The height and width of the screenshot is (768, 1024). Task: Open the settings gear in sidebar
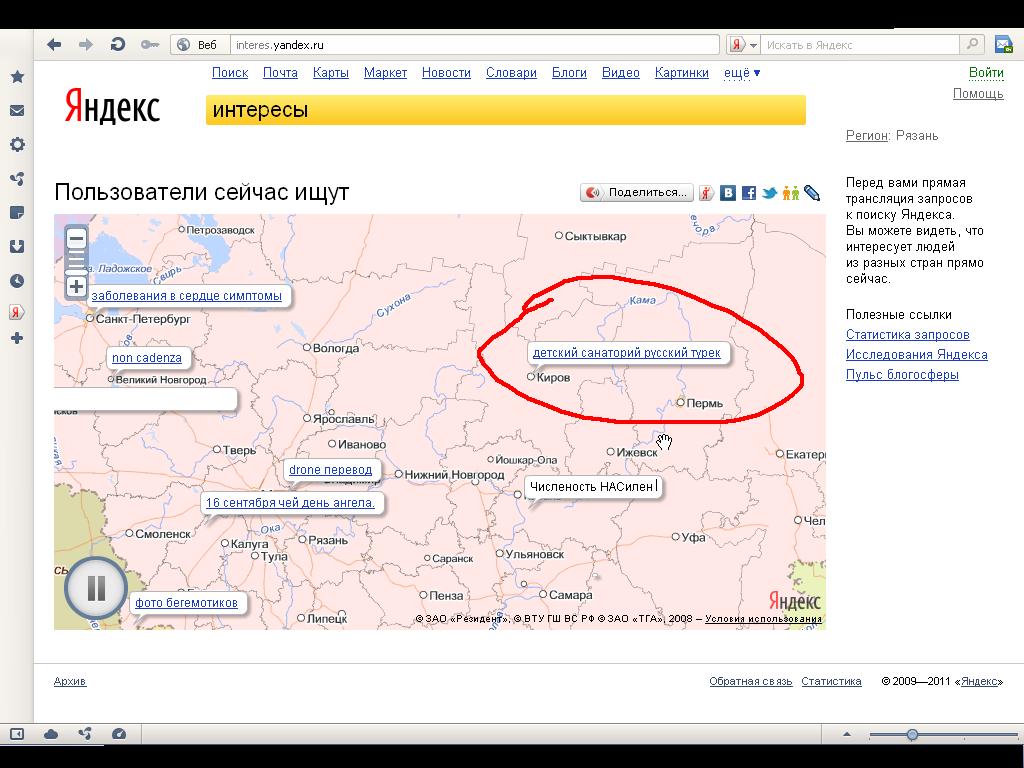pyautogui.click(x=17, y=145)
